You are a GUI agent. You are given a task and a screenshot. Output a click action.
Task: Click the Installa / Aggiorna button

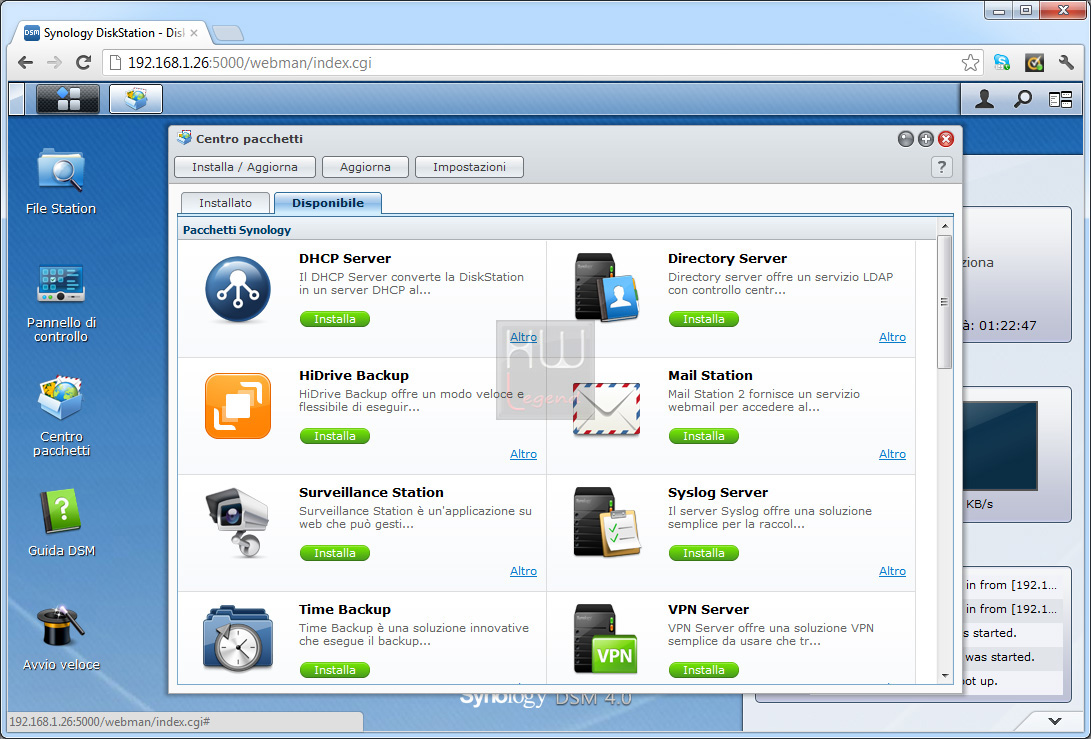[244, 167]
